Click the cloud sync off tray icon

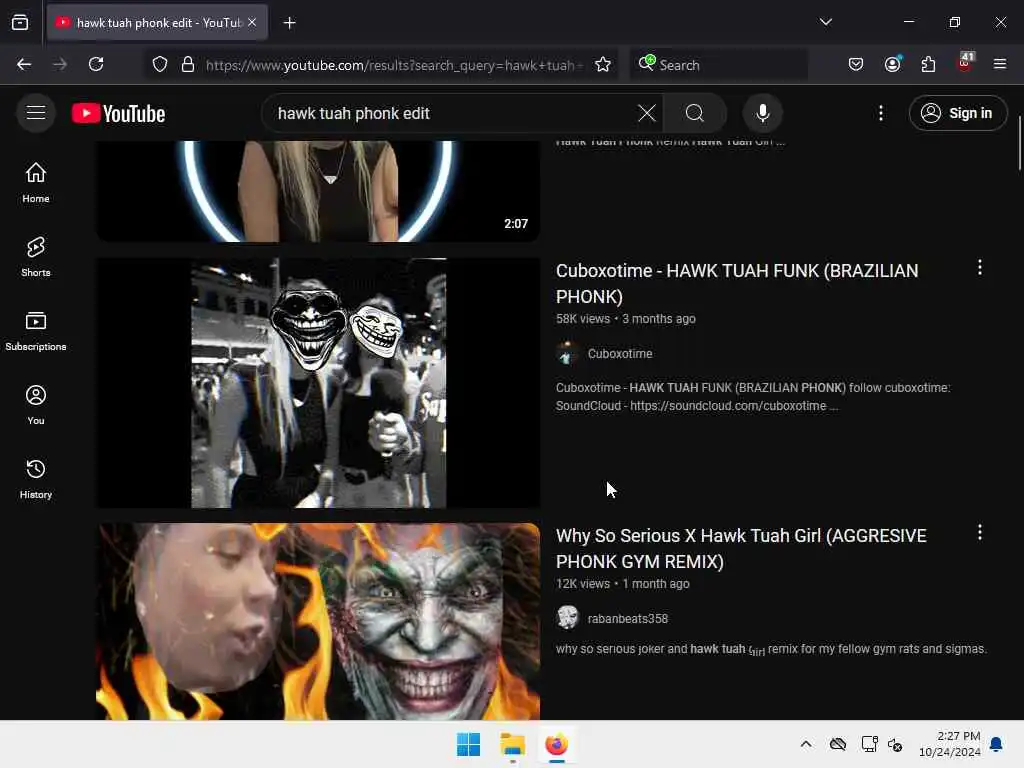[x=838, y=744]
